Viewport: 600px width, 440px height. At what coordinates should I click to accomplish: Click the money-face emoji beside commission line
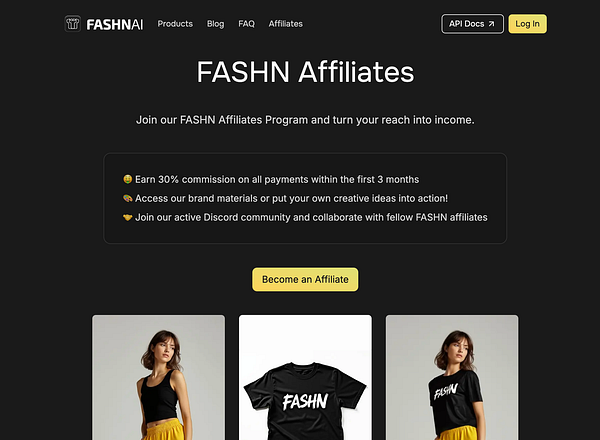[x=127, y=179]
